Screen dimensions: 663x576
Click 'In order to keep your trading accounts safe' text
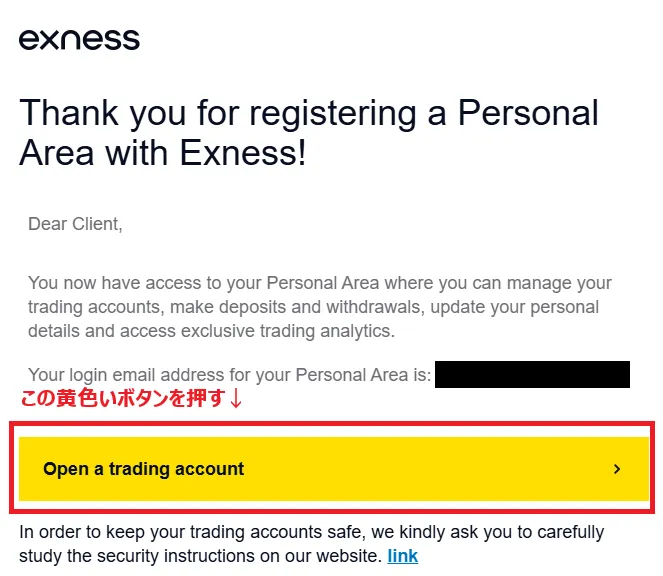(x=312, y=532)
